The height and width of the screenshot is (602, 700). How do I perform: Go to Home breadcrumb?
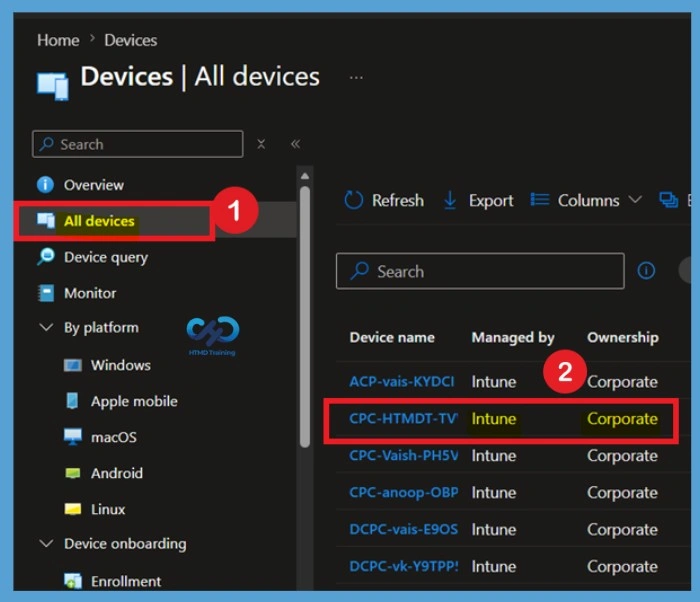coord(58,41)
